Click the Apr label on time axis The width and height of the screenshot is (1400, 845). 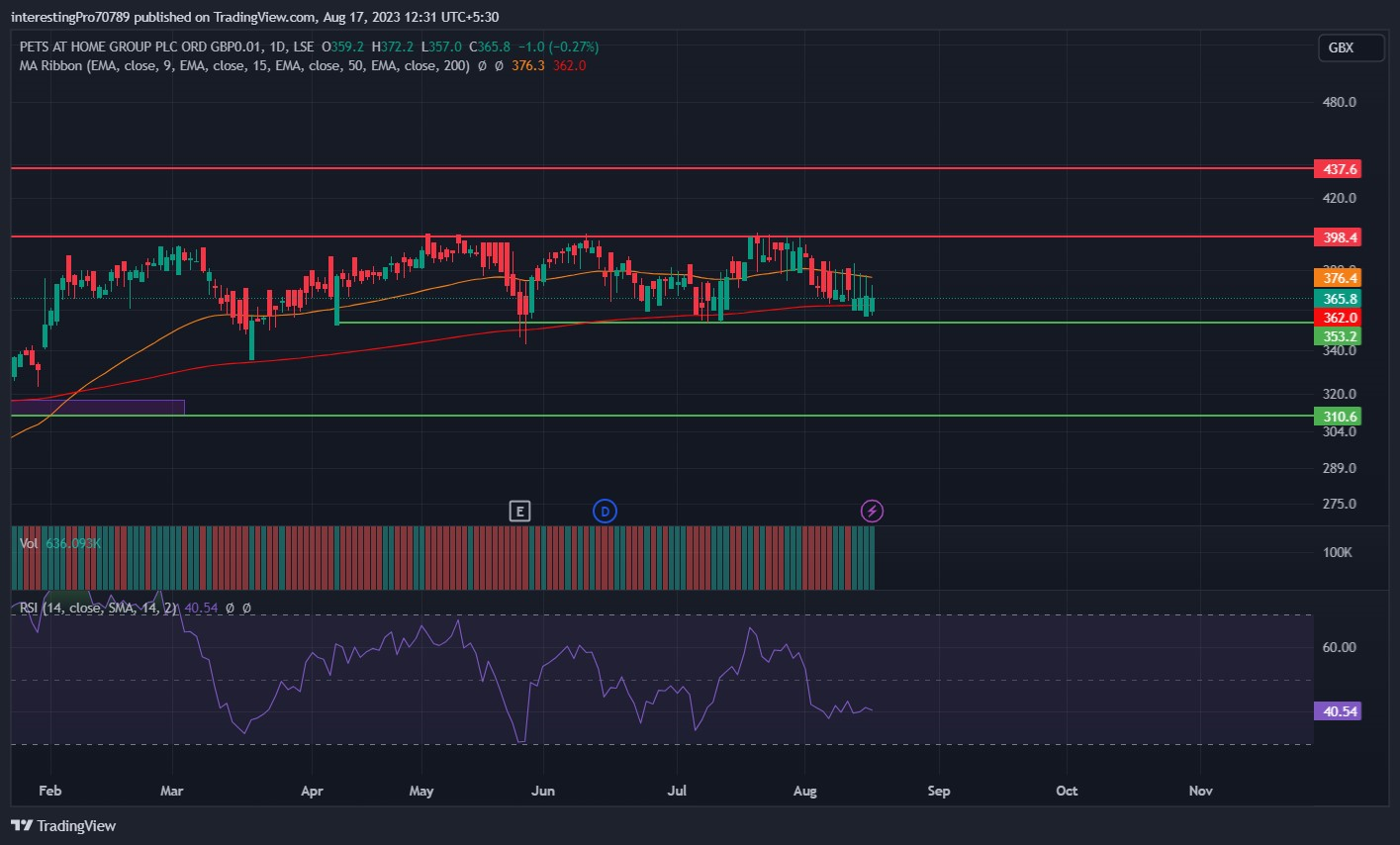point(312,791)
